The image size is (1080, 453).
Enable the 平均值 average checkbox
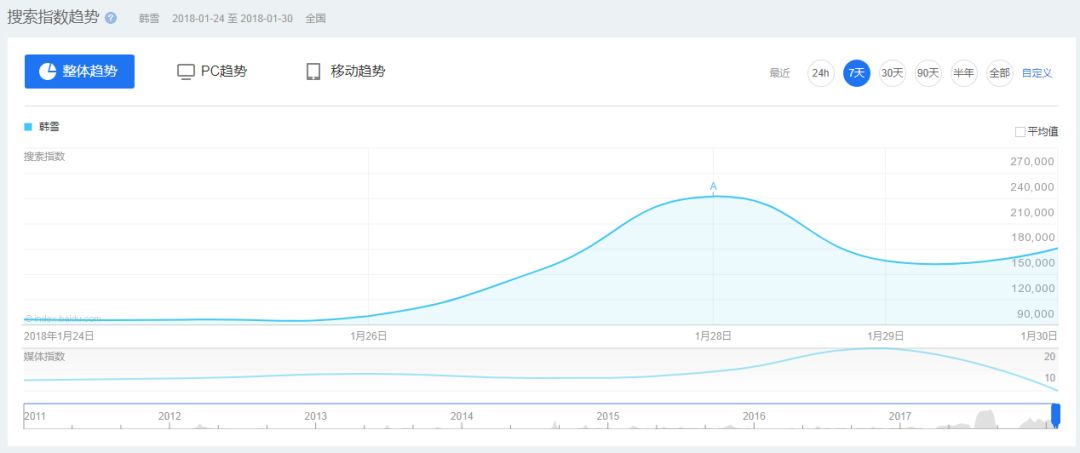pos(1020,131)
